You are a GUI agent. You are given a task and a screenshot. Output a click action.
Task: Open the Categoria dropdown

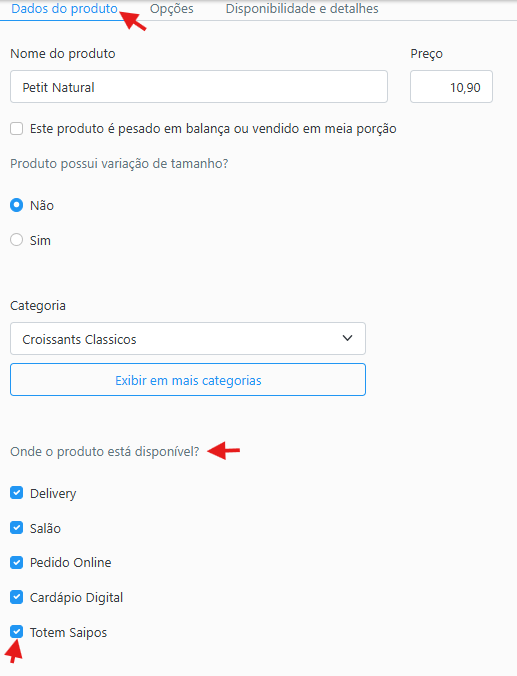(x=188, y=338)
